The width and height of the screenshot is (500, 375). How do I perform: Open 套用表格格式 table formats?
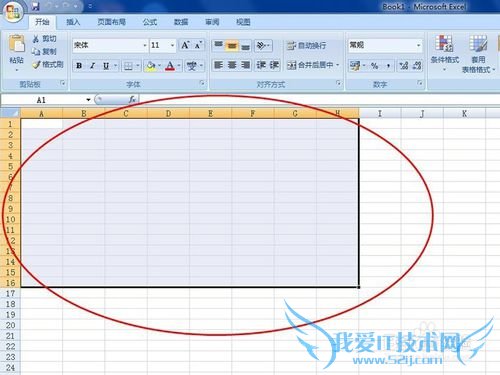pos(478,53)
